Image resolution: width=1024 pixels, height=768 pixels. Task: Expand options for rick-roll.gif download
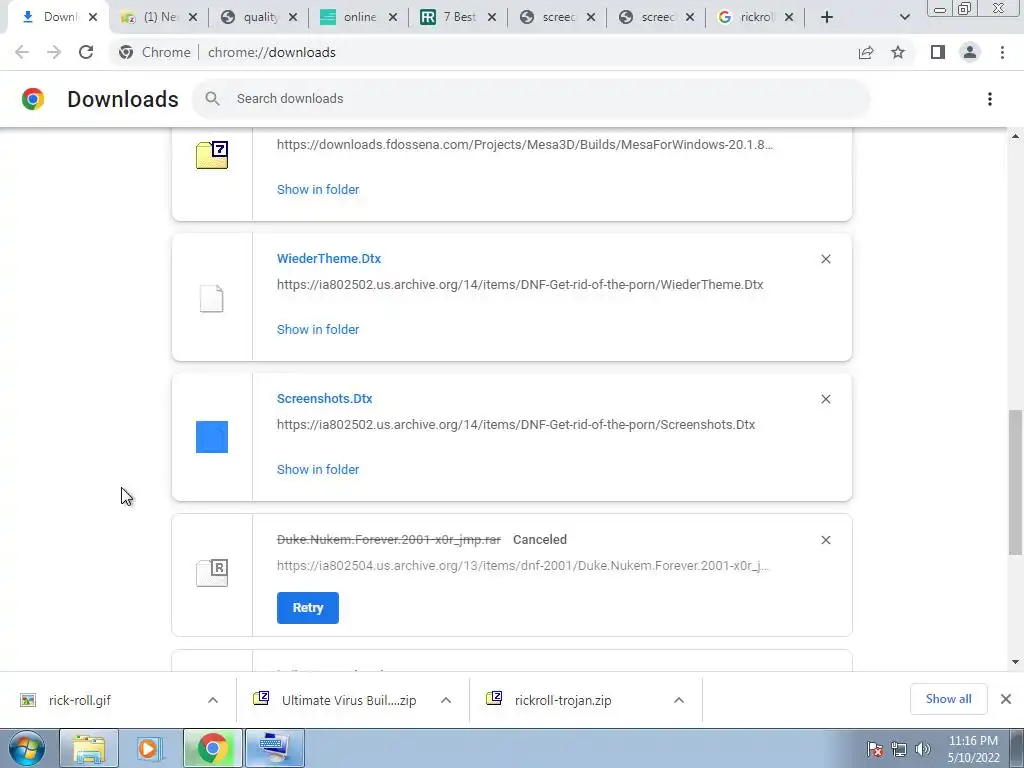coord(213,700)
